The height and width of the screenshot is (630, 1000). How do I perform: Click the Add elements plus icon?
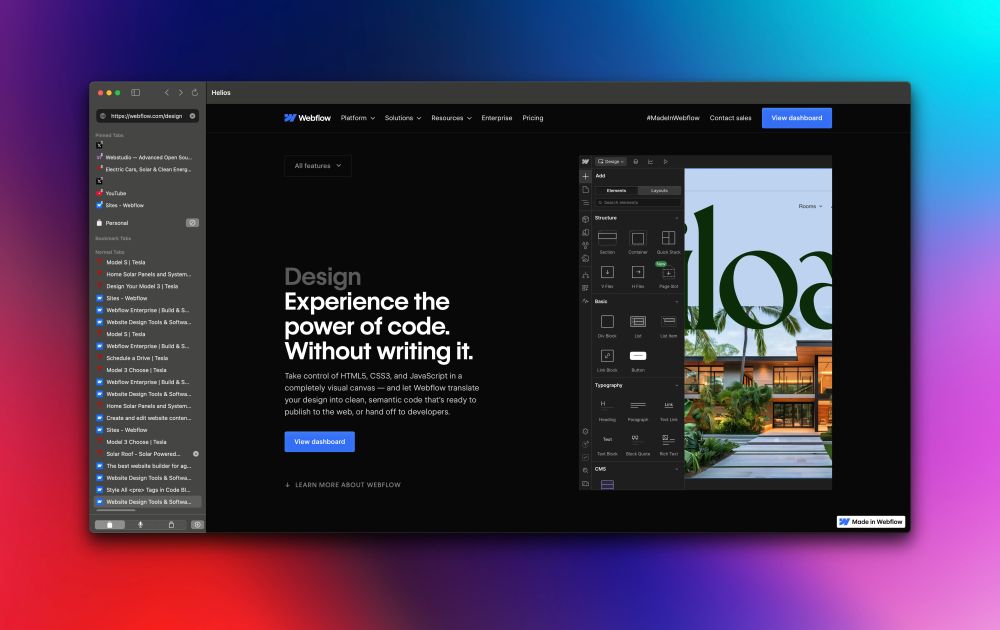(585, 176)
